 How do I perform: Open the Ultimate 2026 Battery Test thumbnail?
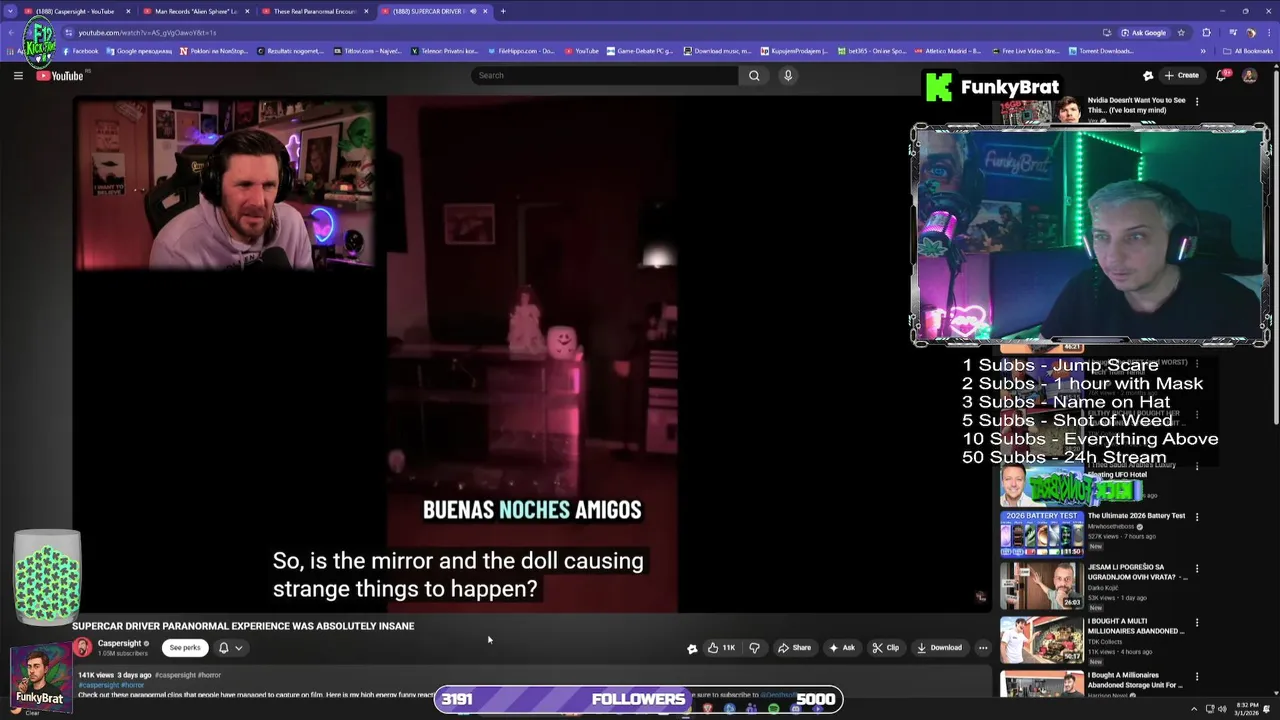coord(1041,534)
